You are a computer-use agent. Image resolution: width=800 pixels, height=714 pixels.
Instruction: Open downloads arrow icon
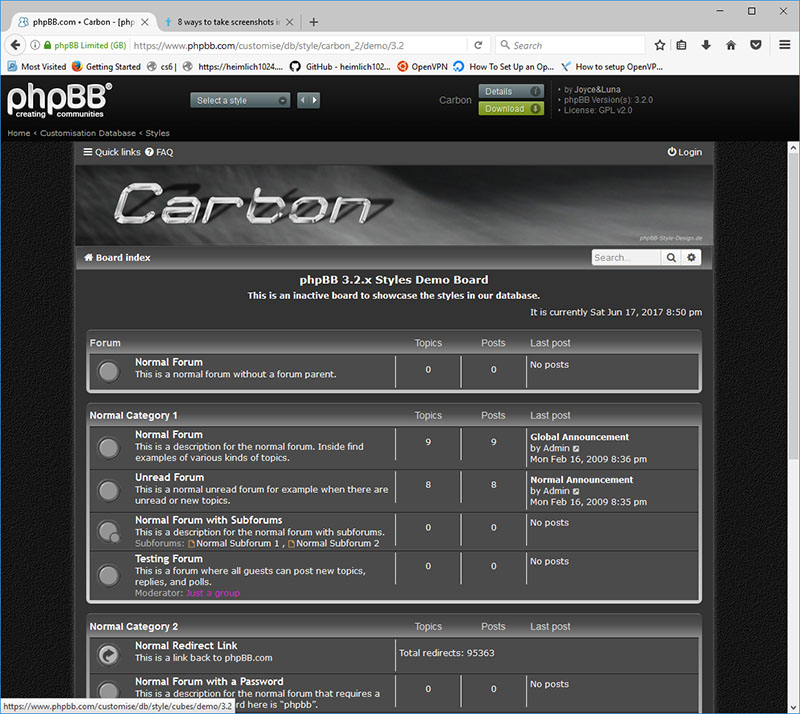(706, 45)
